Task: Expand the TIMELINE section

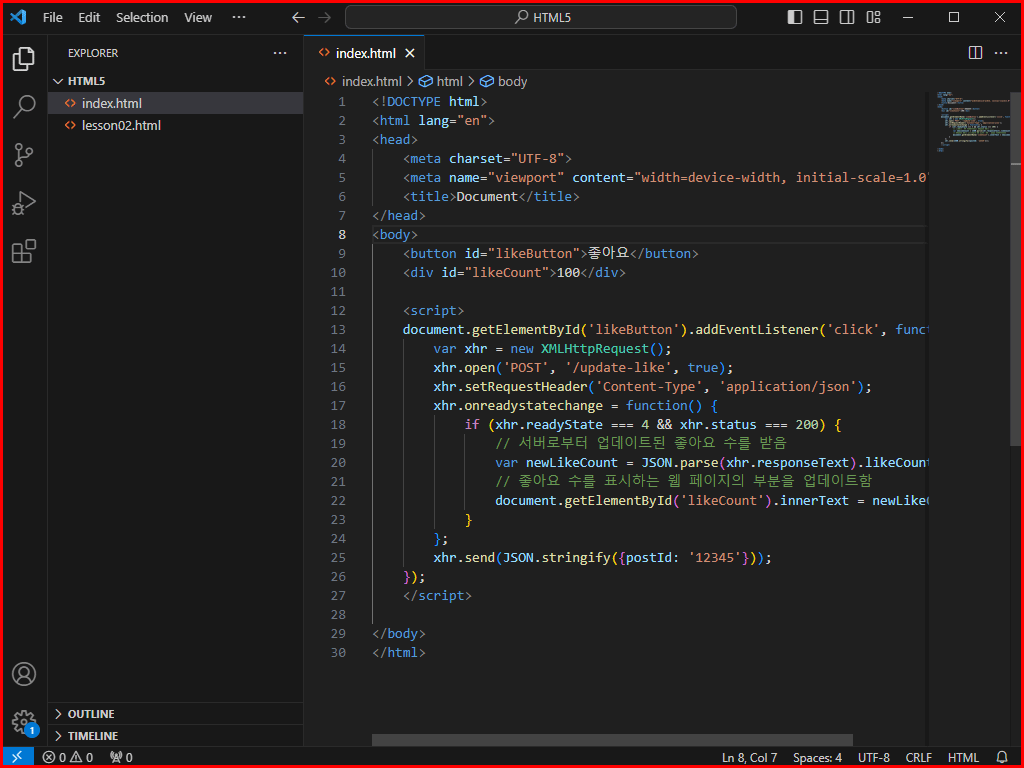Action: (x=175, y=736)
